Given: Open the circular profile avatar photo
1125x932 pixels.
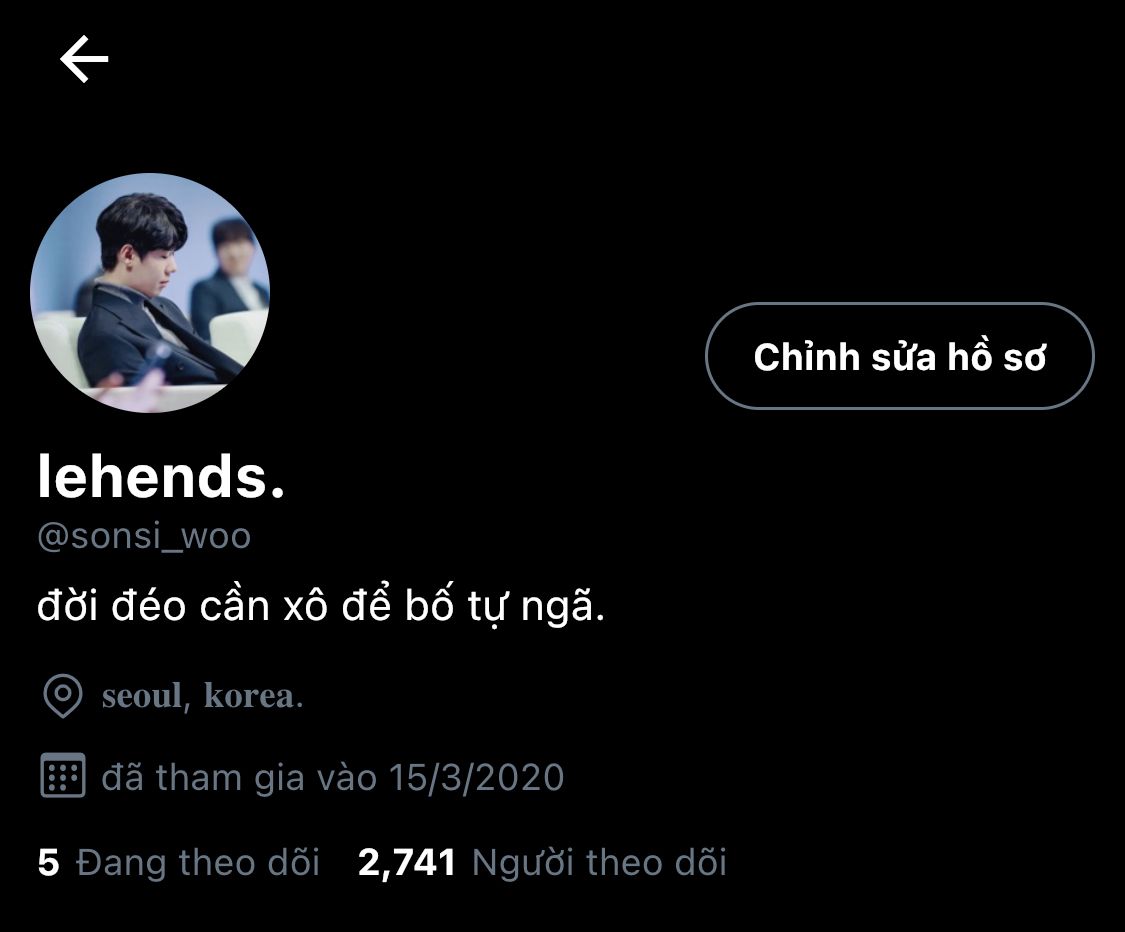Looking at the screenshot, I should click(150, 293).
